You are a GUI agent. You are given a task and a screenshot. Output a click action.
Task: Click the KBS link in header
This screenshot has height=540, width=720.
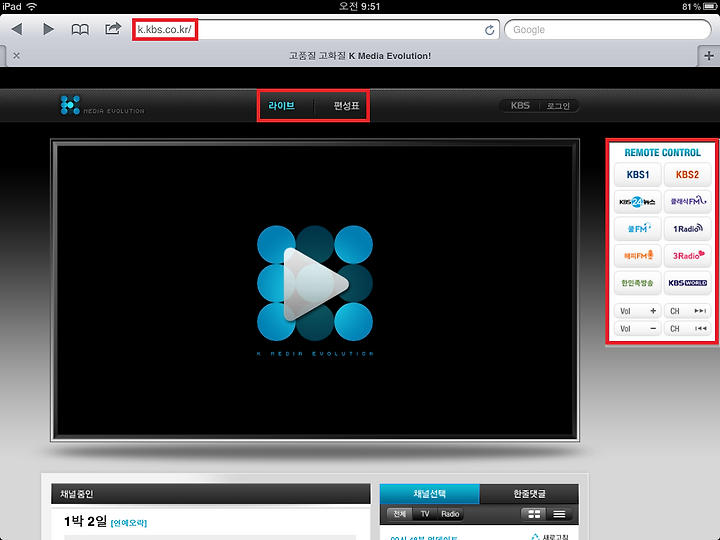(x=520, y=106)
